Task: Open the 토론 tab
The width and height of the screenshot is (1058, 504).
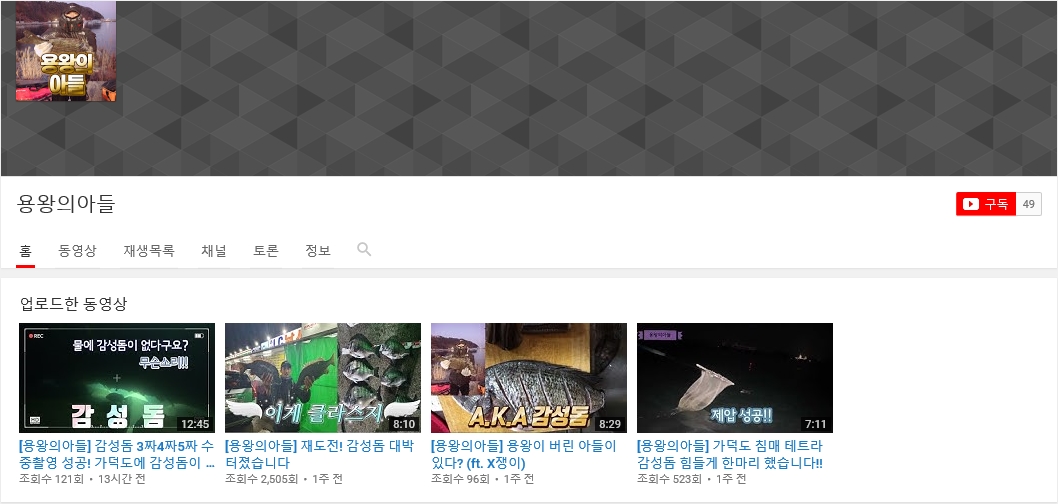Action: [266, 250]
